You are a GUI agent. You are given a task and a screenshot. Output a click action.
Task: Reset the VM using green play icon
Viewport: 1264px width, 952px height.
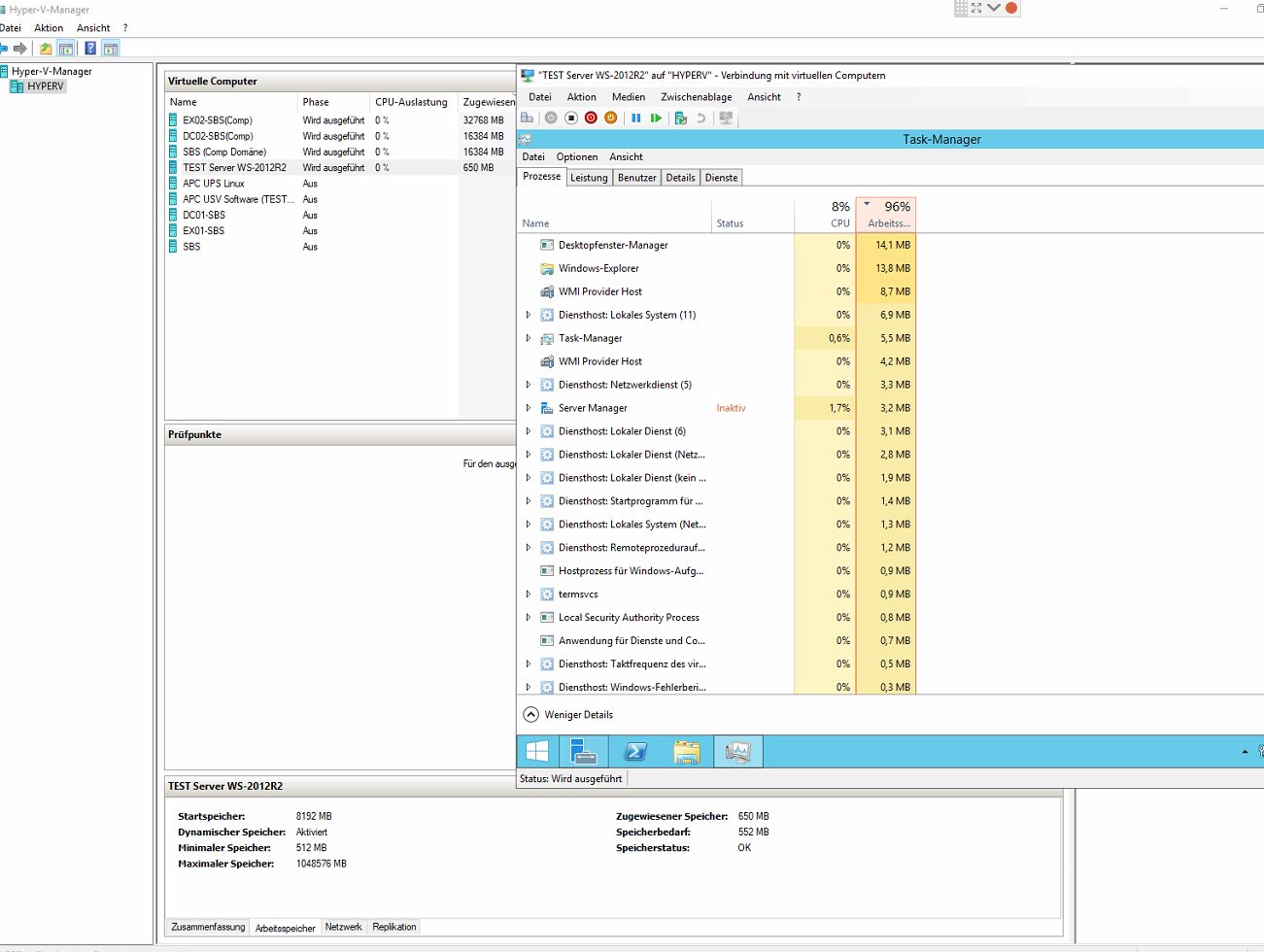[657, 118]
